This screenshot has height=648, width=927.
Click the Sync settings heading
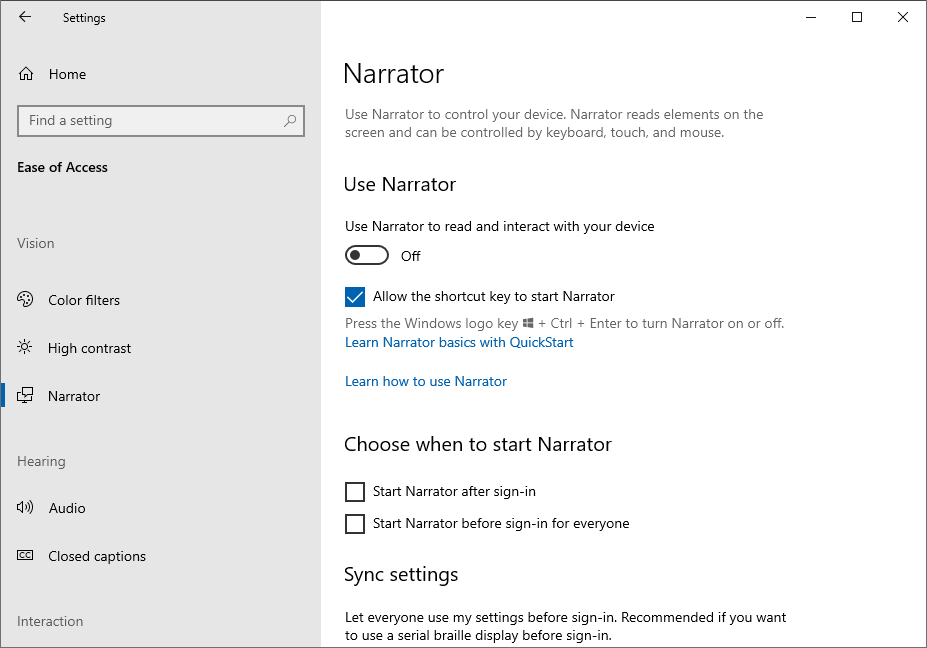tap(401, 575)
